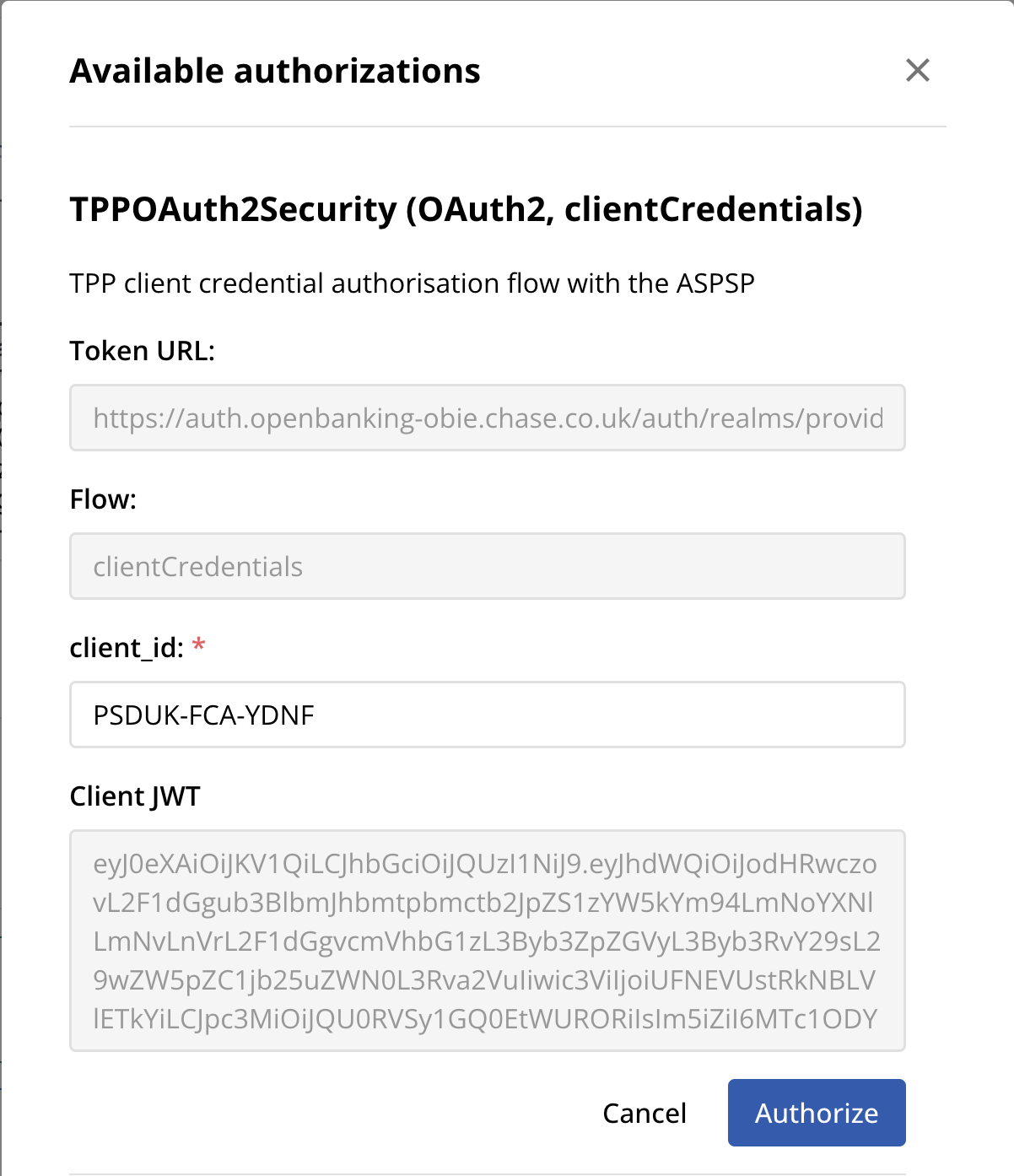Viewport: 1014px width, 1176px height.
Task: Select the PSDUK-FCA-YDNF client id value
Action: [203, 715]
